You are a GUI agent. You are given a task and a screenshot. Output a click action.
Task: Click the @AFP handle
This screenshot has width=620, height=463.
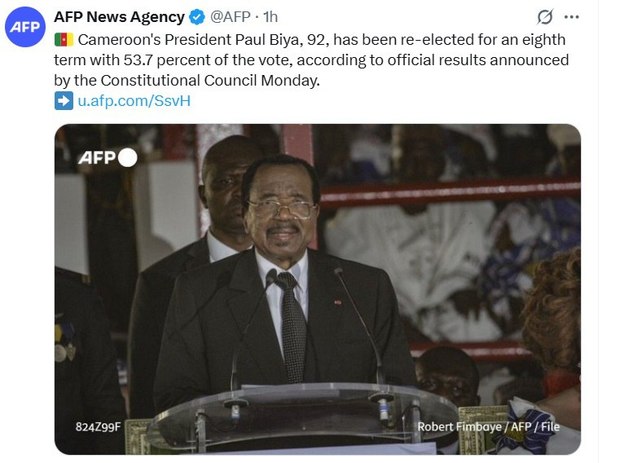(231, 17)
